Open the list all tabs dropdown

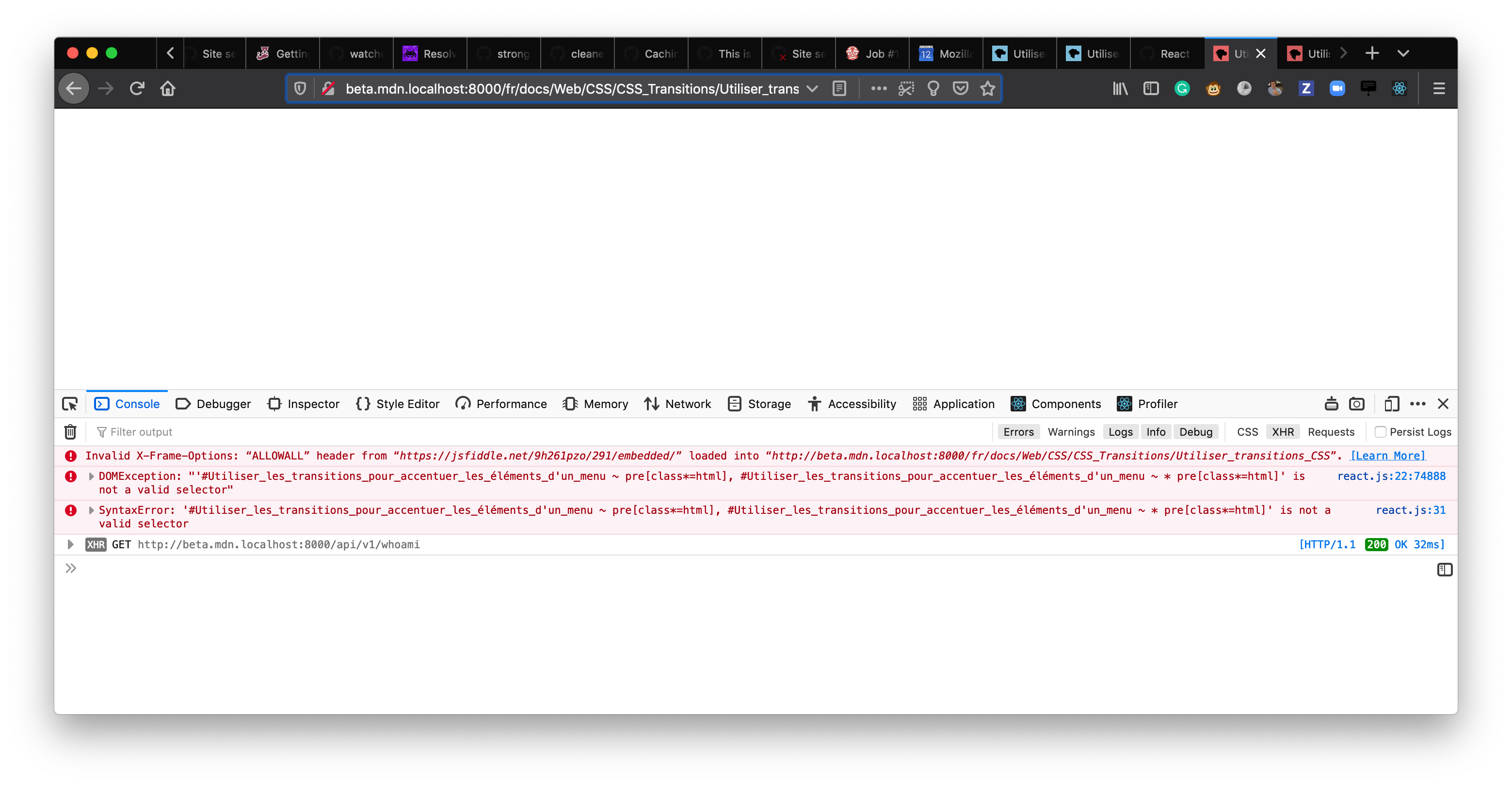[x=1403, y=53]
